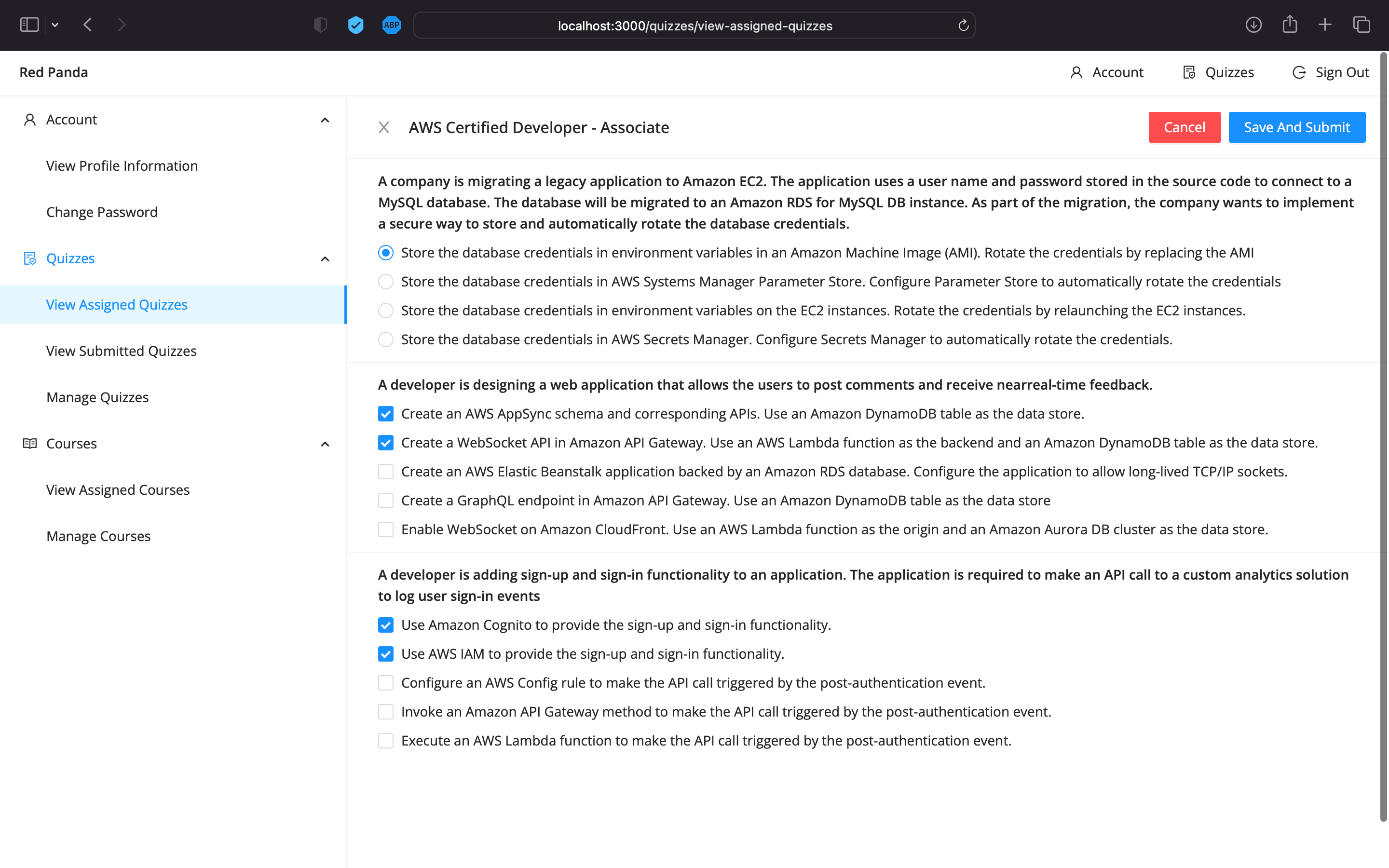
Task: Cancel the quiz with the red button
Action: [x=1184, y=127]
